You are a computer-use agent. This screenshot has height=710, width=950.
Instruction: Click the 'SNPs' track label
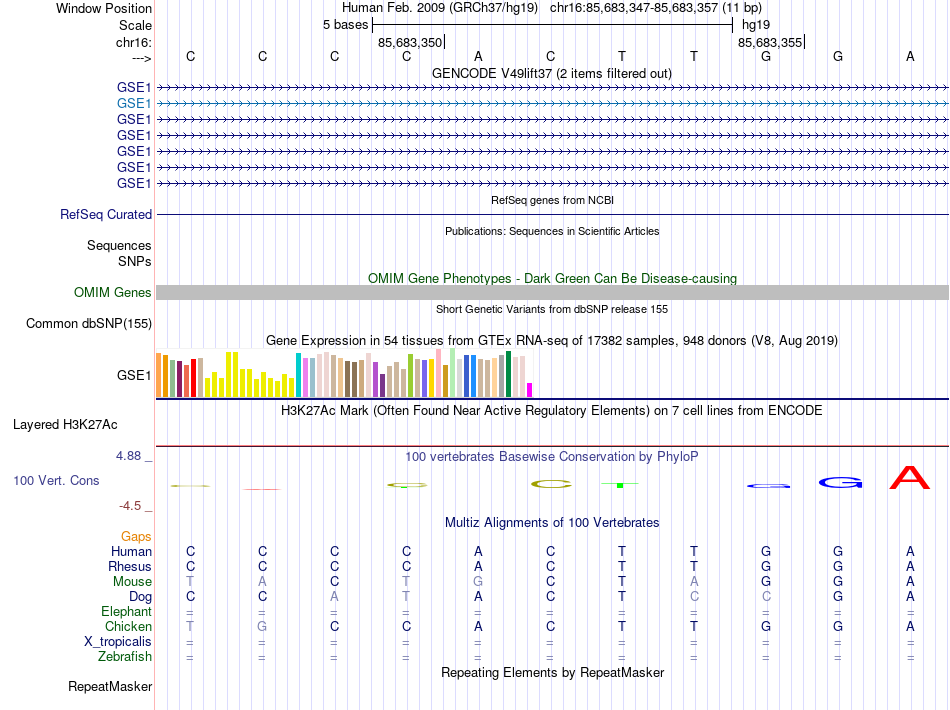click(x=135, y=261)
